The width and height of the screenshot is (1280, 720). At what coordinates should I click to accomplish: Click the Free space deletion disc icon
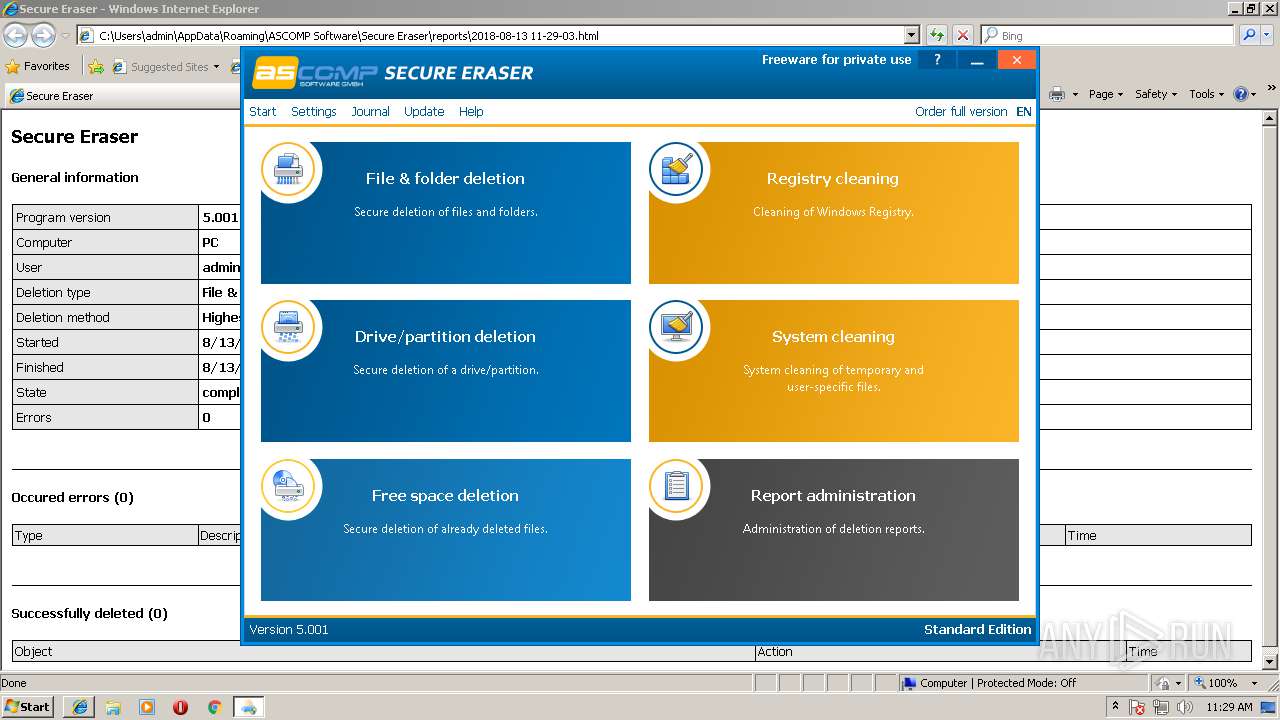tap(288, 486)
